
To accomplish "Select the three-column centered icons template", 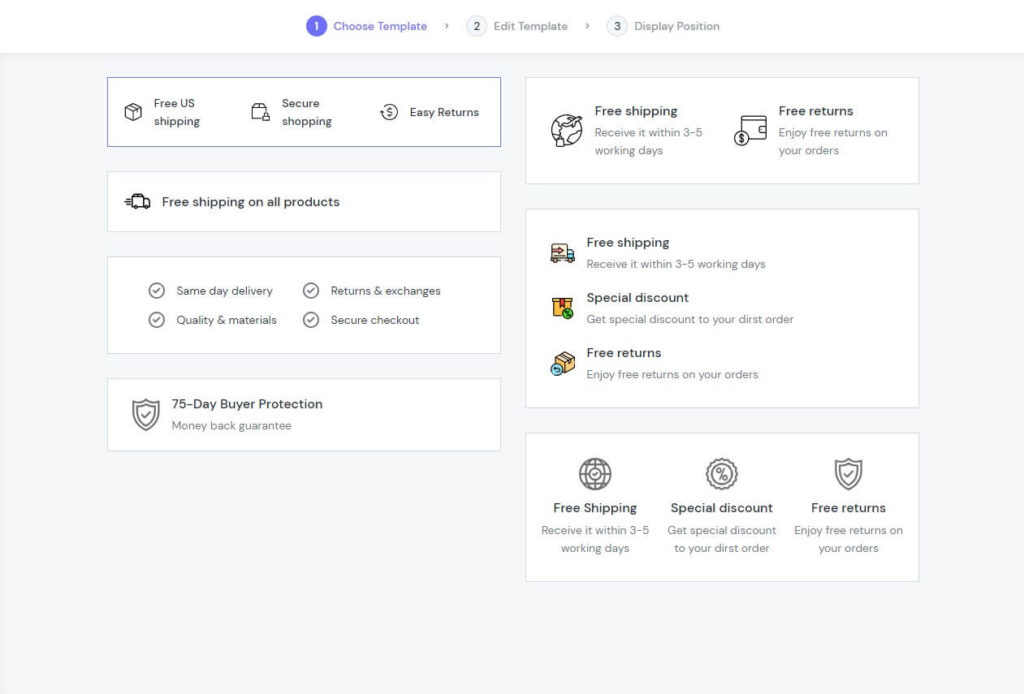I will coord(722,507).
